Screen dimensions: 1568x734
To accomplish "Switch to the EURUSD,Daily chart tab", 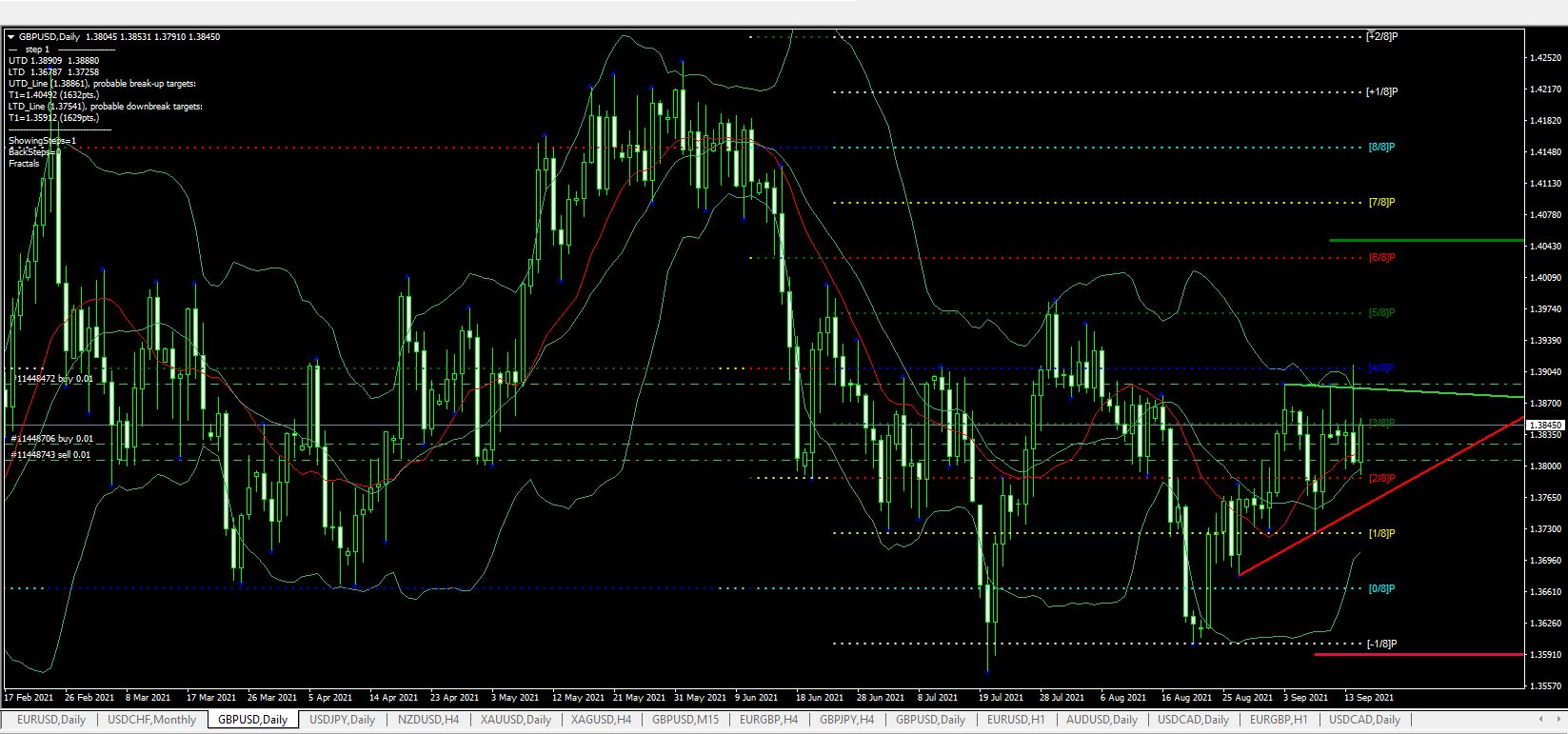I will [51, 720].
